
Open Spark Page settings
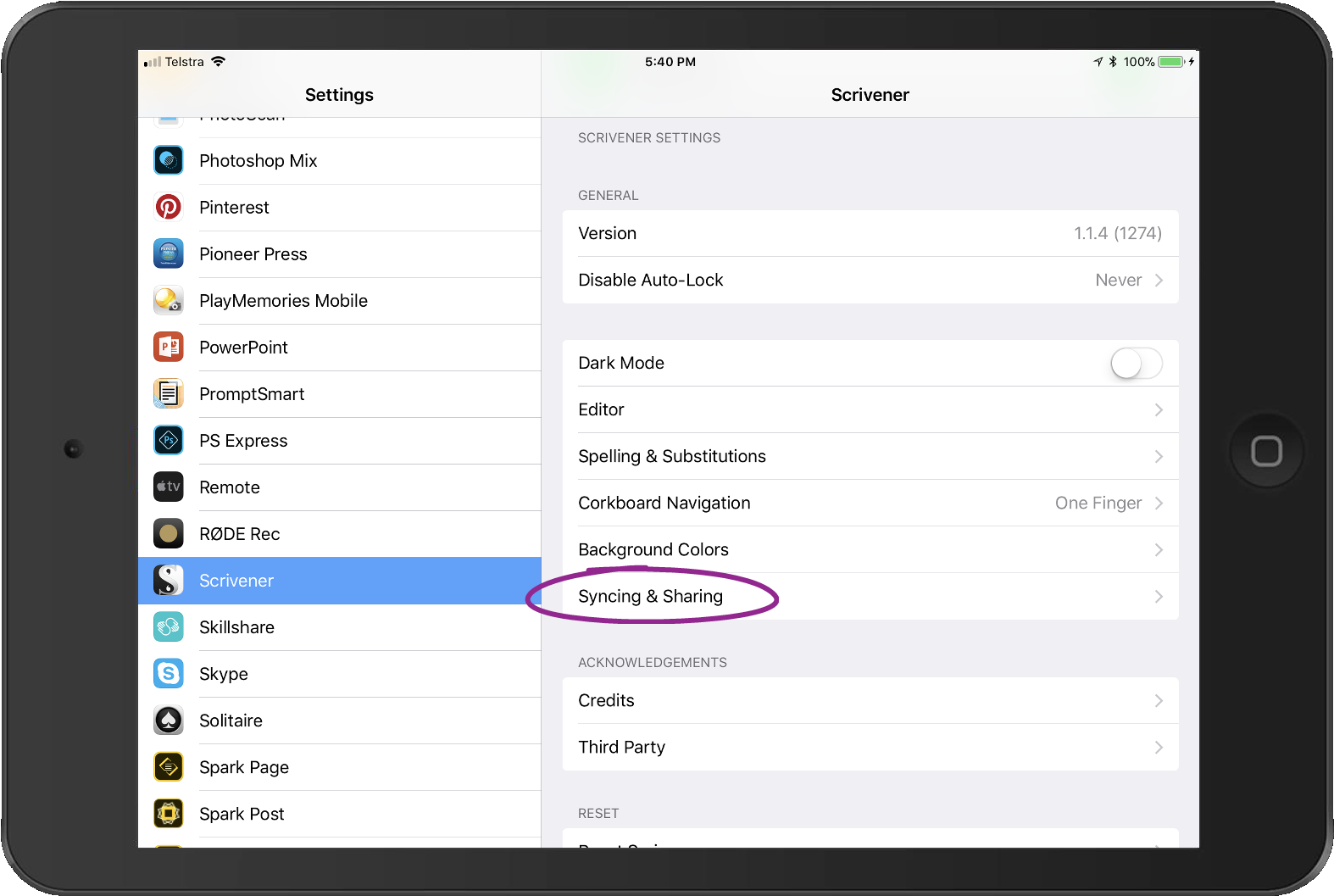pyautogui.click(x=339, y=767)
